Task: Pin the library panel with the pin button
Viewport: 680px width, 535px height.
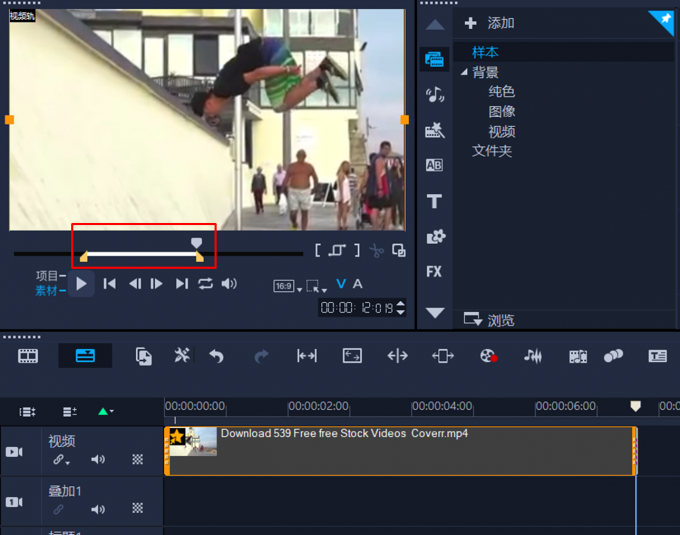Action: pyautogui.click(x=663, y=20)
